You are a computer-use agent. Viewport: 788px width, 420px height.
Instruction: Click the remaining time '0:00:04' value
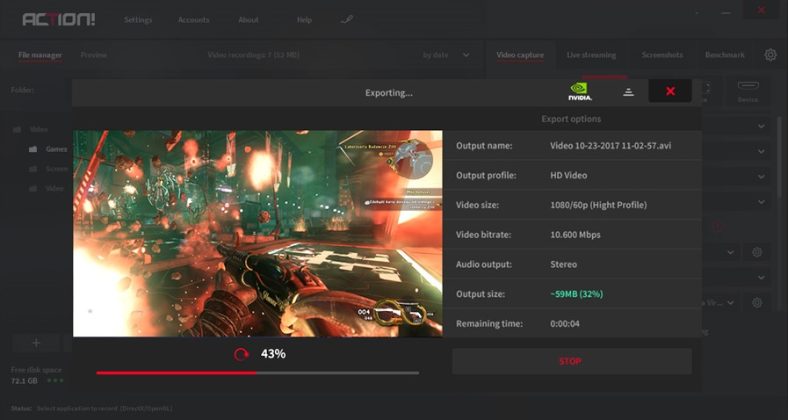tap(565, 324)
